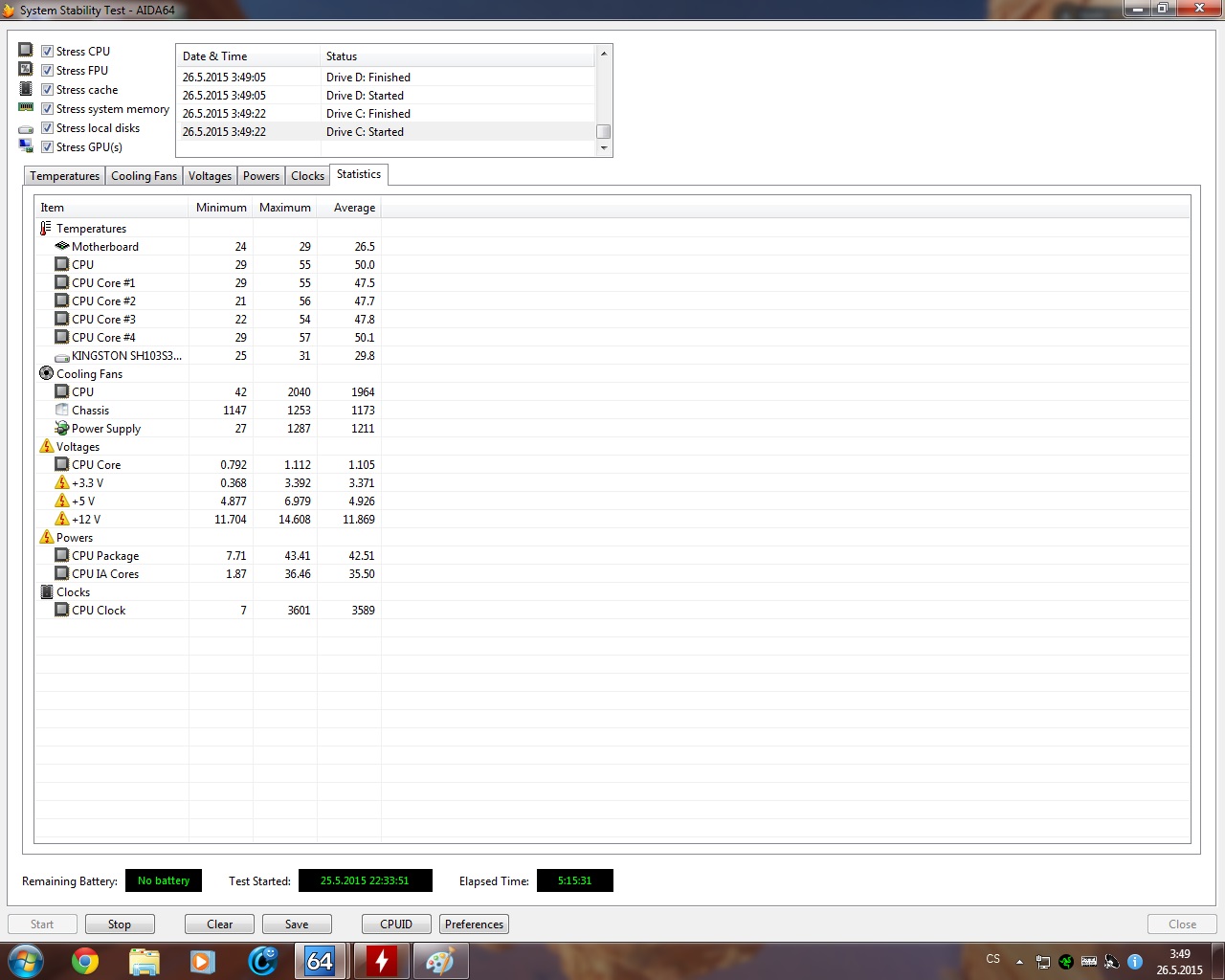The image size is (1225, 980).
Task: Open the Windows Start menu
Action: click(25, 960)
